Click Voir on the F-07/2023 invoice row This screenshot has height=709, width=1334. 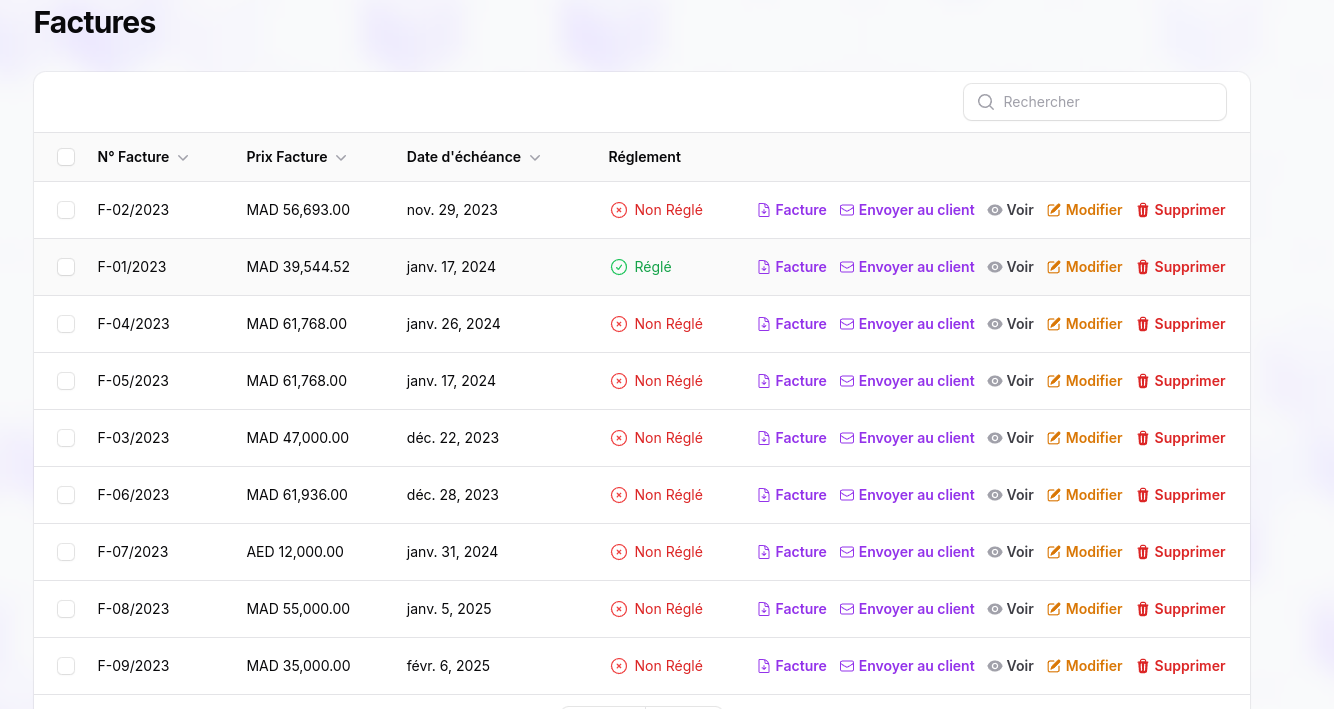[x=1011, y=552]
